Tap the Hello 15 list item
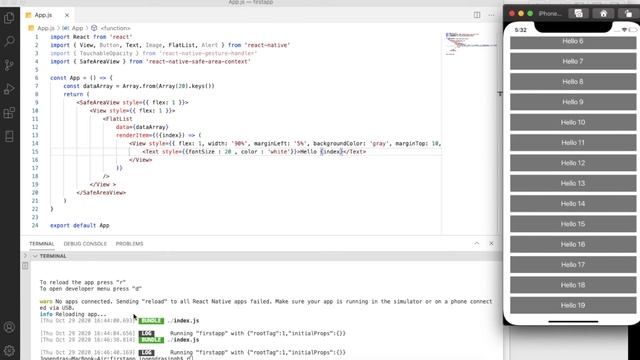 [573, 224]
